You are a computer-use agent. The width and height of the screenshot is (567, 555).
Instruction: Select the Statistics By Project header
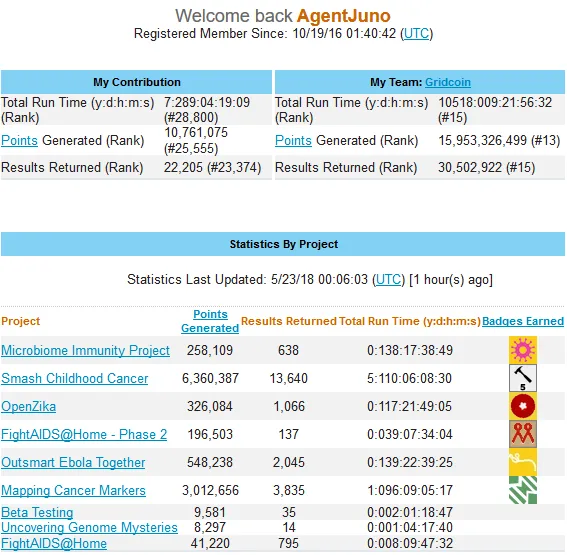pyautogui.click(x=283, y=244)
